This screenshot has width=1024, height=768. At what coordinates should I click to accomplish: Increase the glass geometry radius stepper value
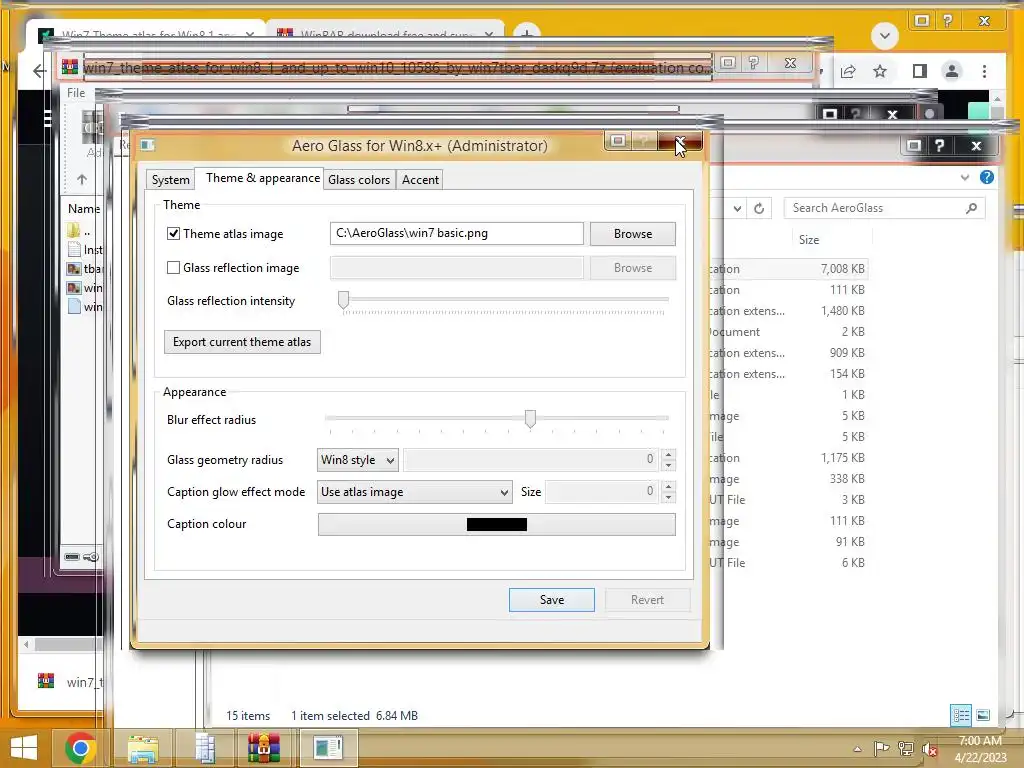tap(668, 455)
